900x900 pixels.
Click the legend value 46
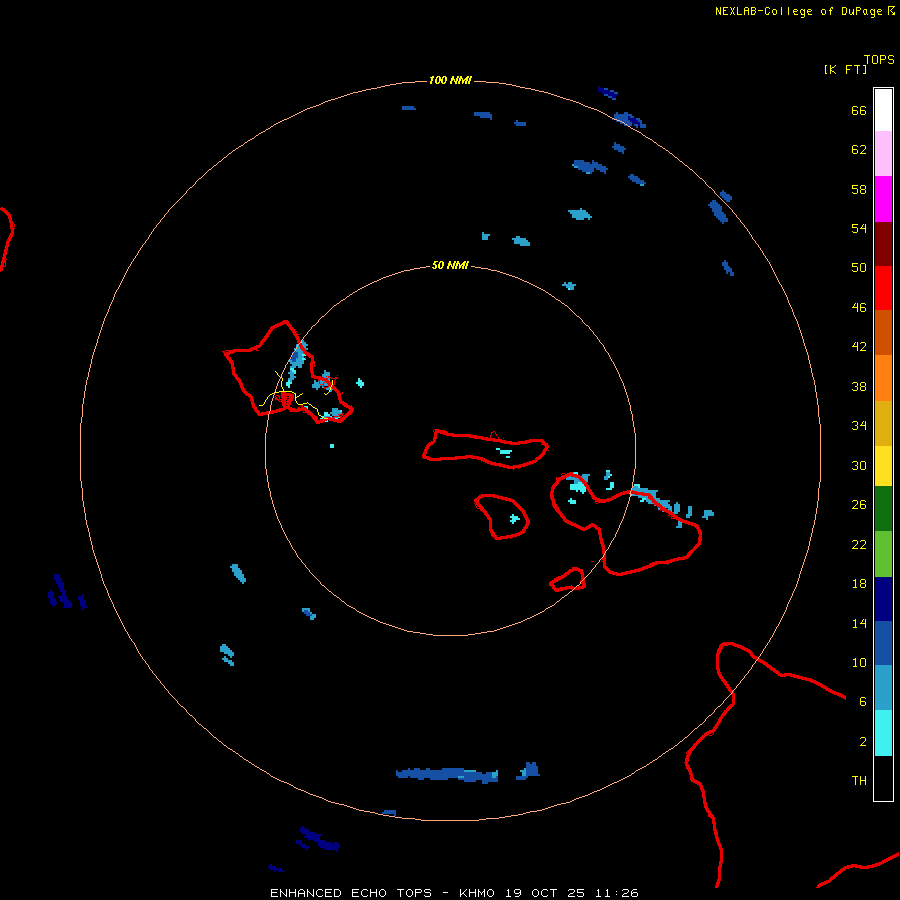point(859,307)
